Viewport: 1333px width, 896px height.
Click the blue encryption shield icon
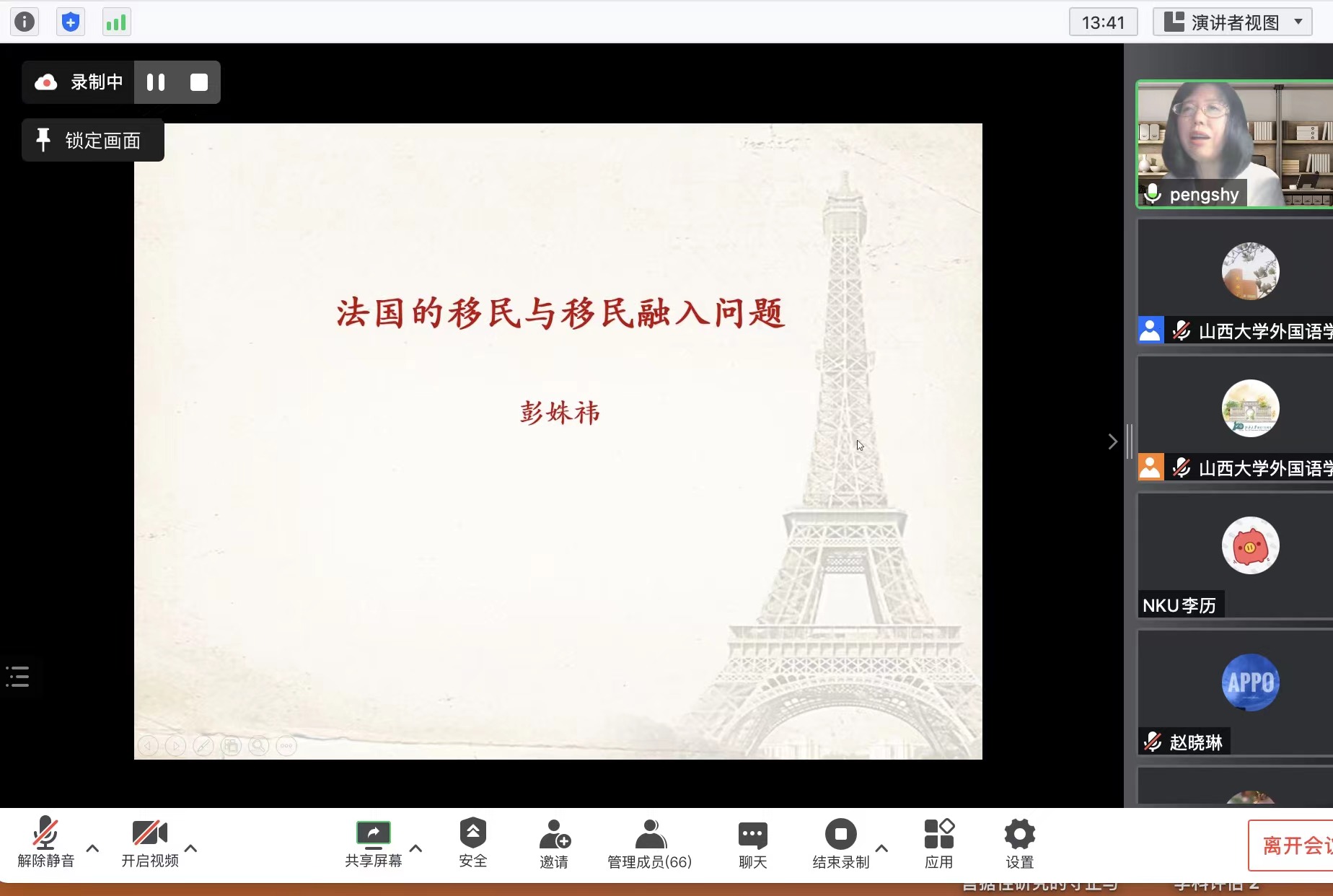click(x=70, y=22)
